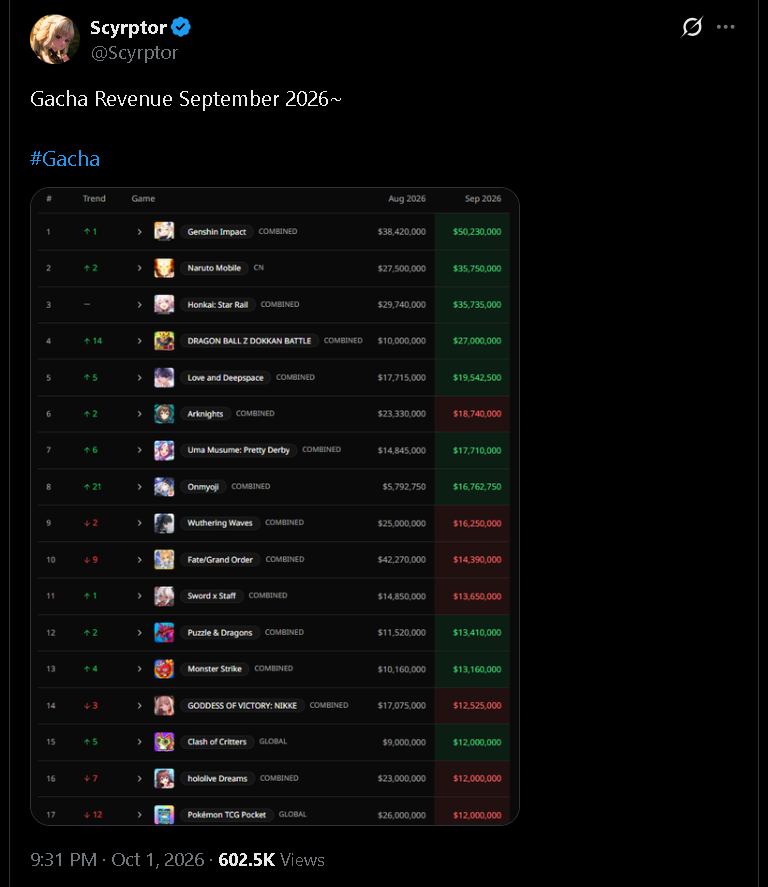Click the Naruto Mobile game icon
768x887 pixels.
pyautogui.click(x=164, y=268)
